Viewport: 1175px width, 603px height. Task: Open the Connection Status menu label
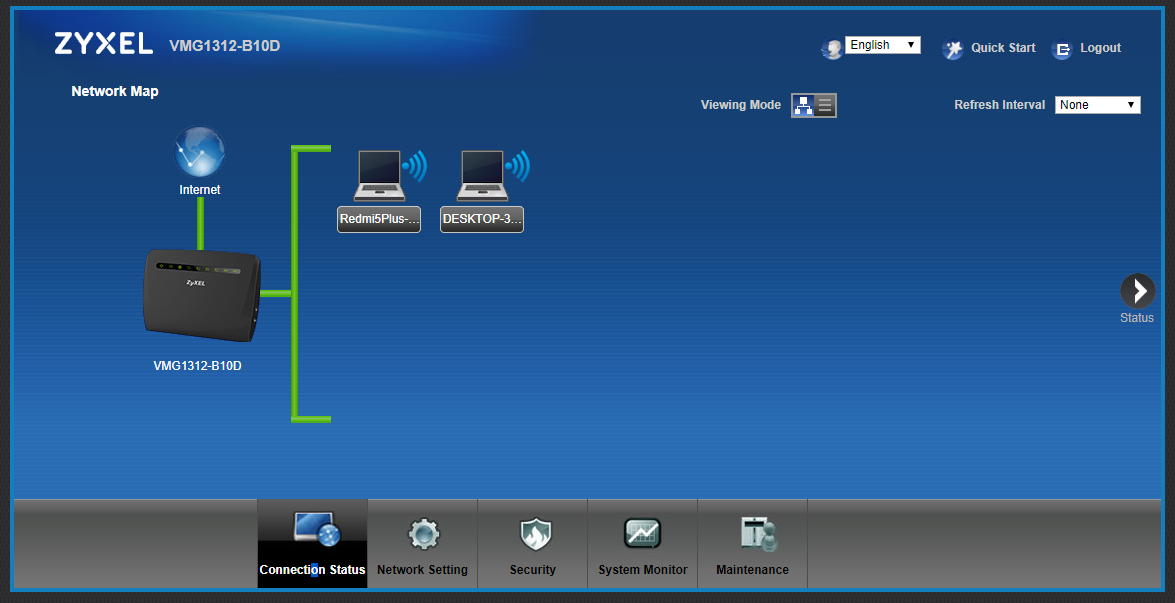(312, 570)
